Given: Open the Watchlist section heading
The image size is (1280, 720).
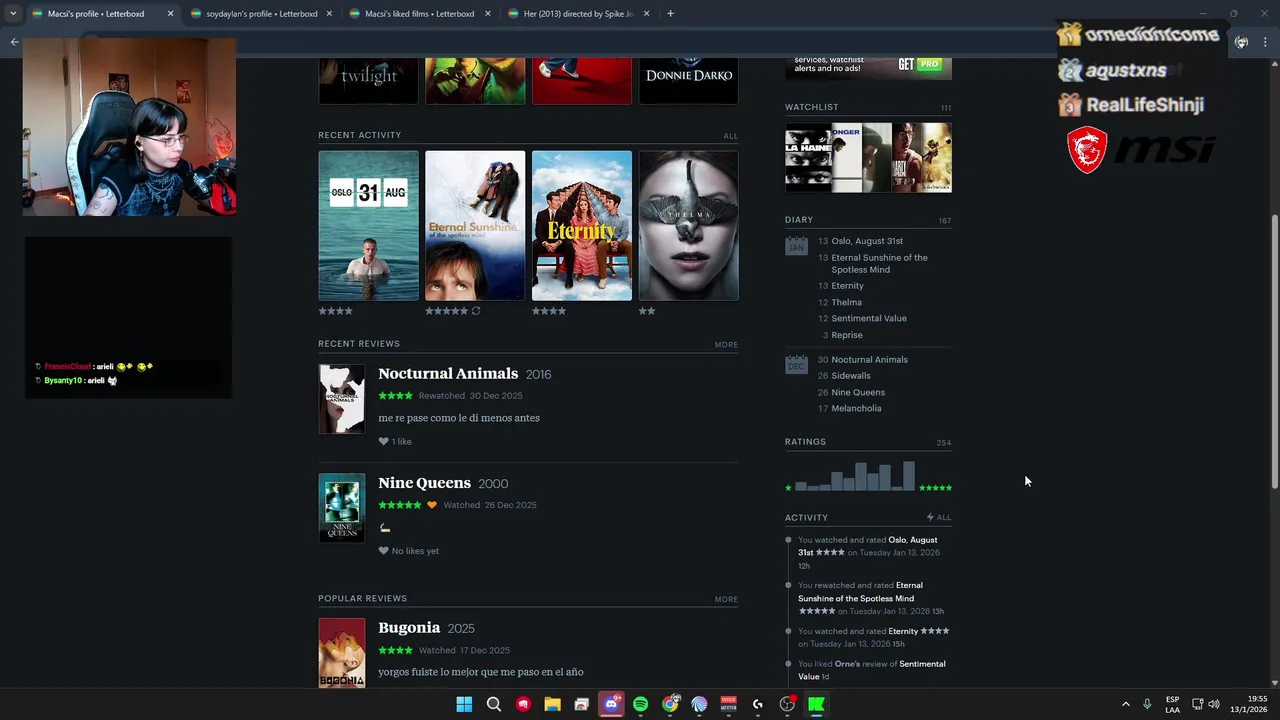Looking at the screenshot, I should pos(812,107).
